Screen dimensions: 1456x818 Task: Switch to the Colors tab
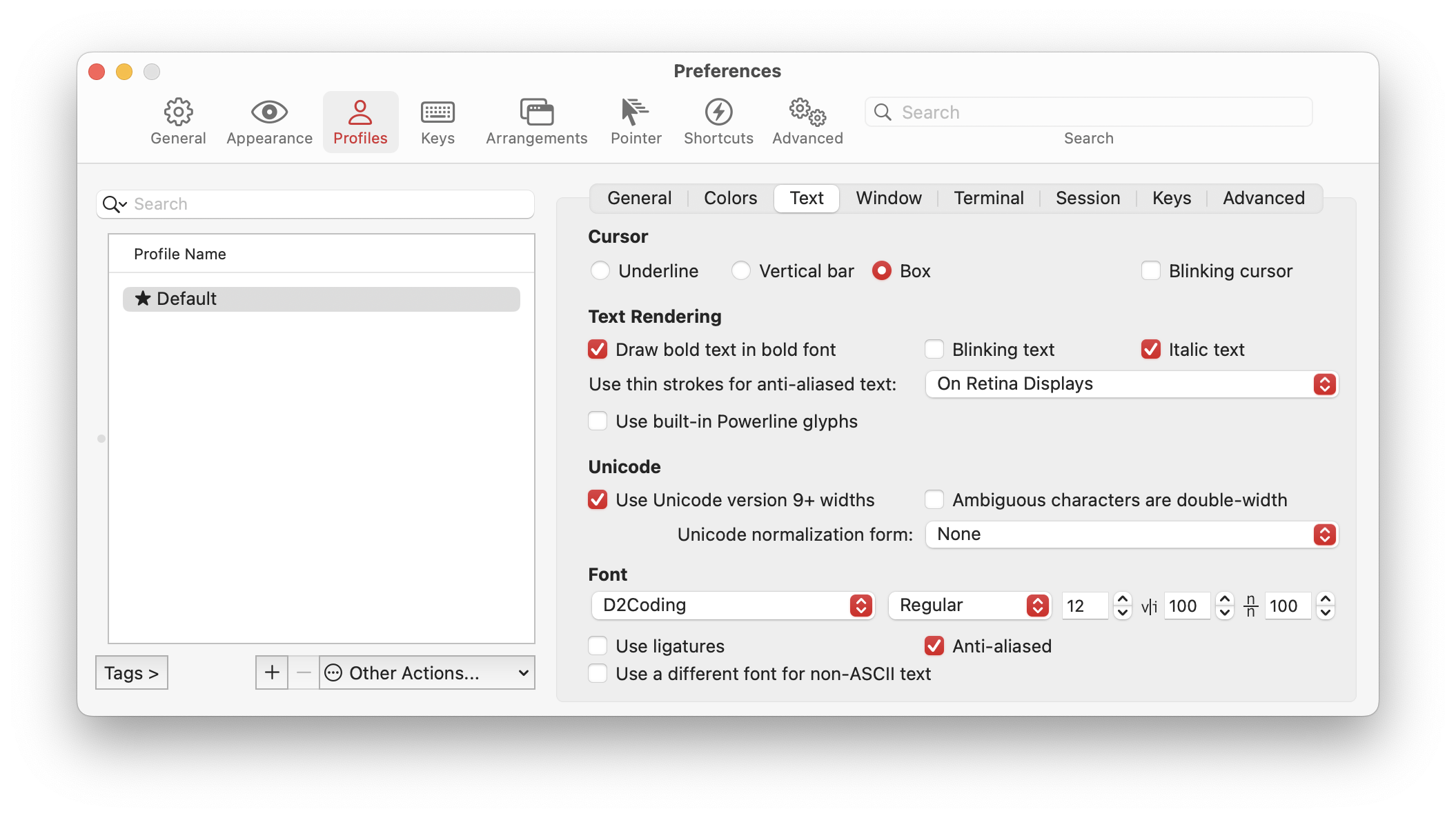tap(730, 198)
